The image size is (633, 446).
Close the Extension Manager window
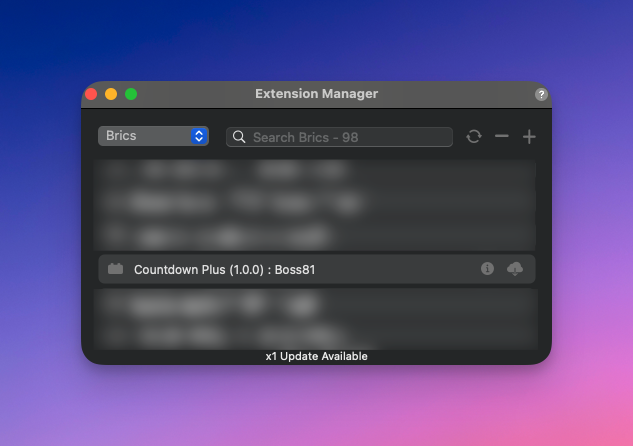[x=91, y=94]
